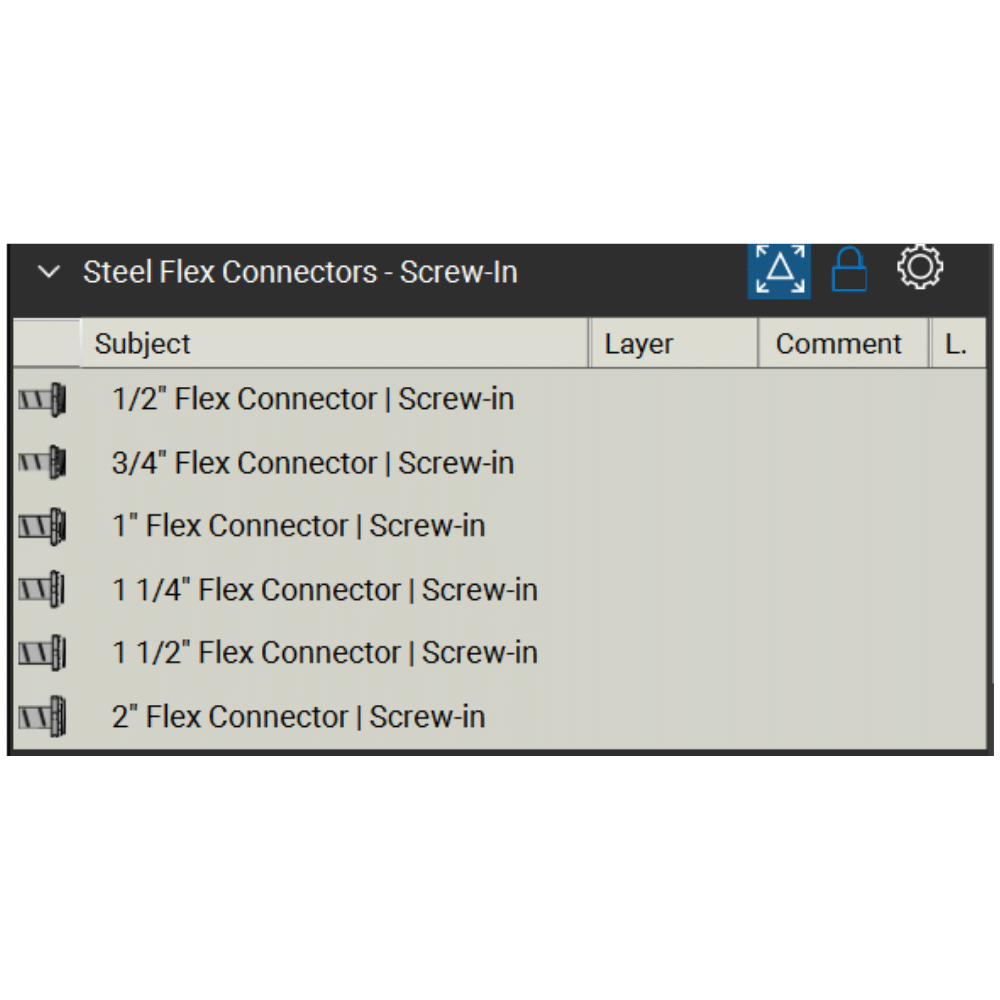
Task: Choose 1" Flex Connector | Screw-in label
Action: (299, 526)
